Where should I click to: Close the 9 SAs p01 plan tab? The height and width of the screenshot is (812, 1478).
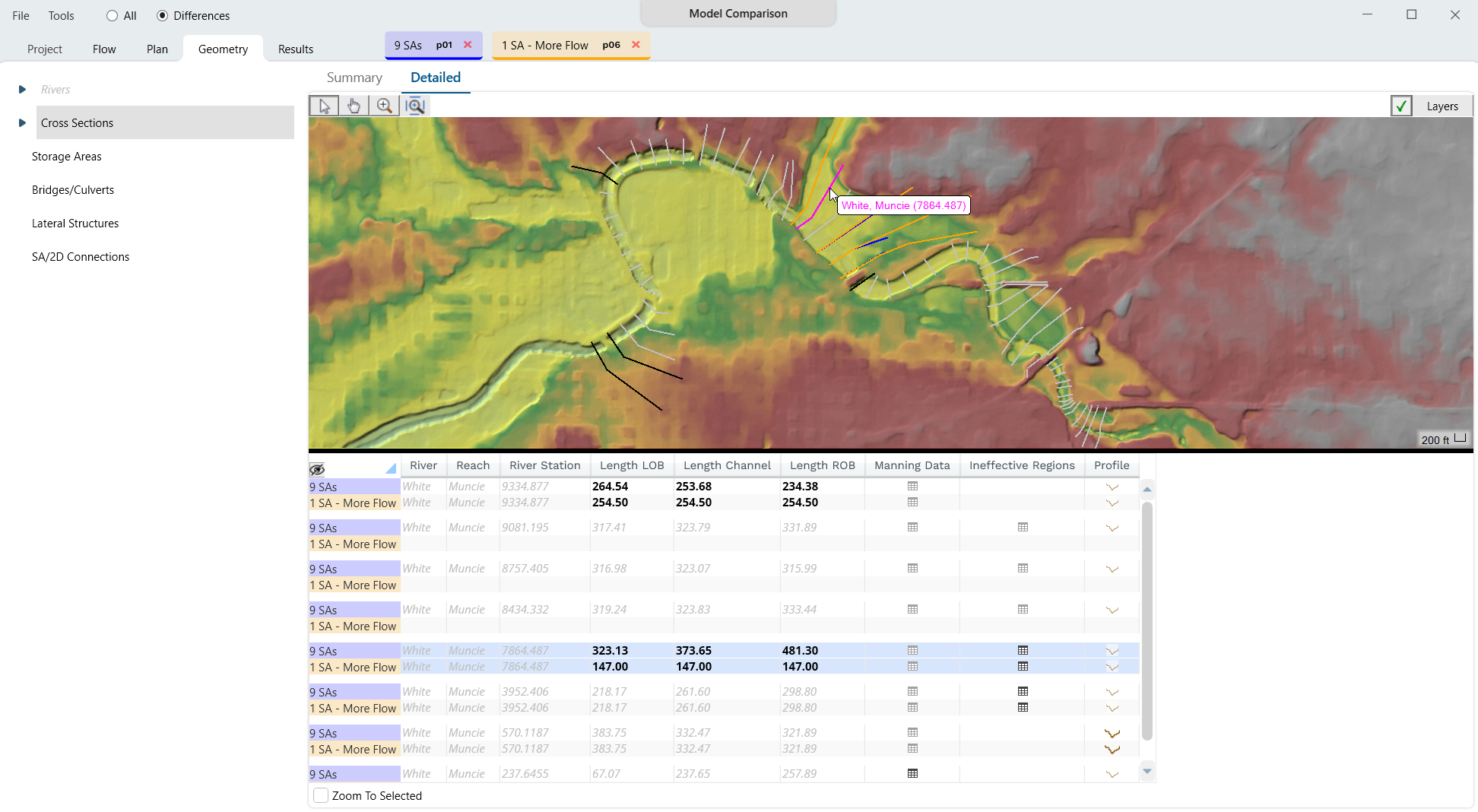[x=468, y=45]
